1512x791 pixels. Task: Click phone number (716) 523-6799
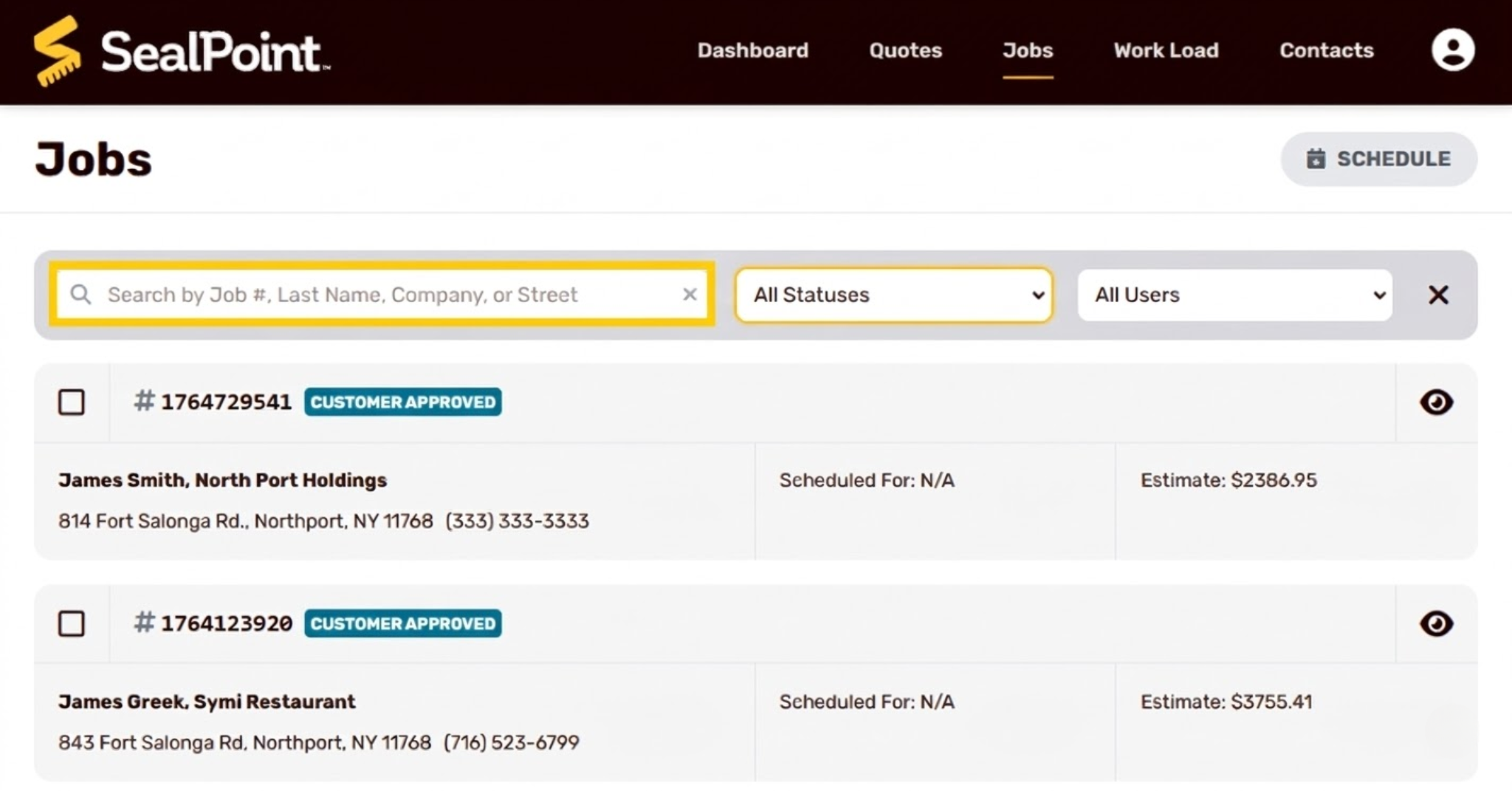pos(511,742)
